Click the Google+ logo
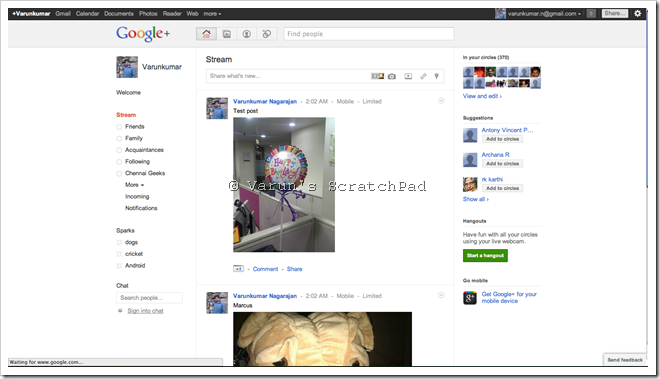The width and height of the screenshot is (660, 379). point(143,33)
